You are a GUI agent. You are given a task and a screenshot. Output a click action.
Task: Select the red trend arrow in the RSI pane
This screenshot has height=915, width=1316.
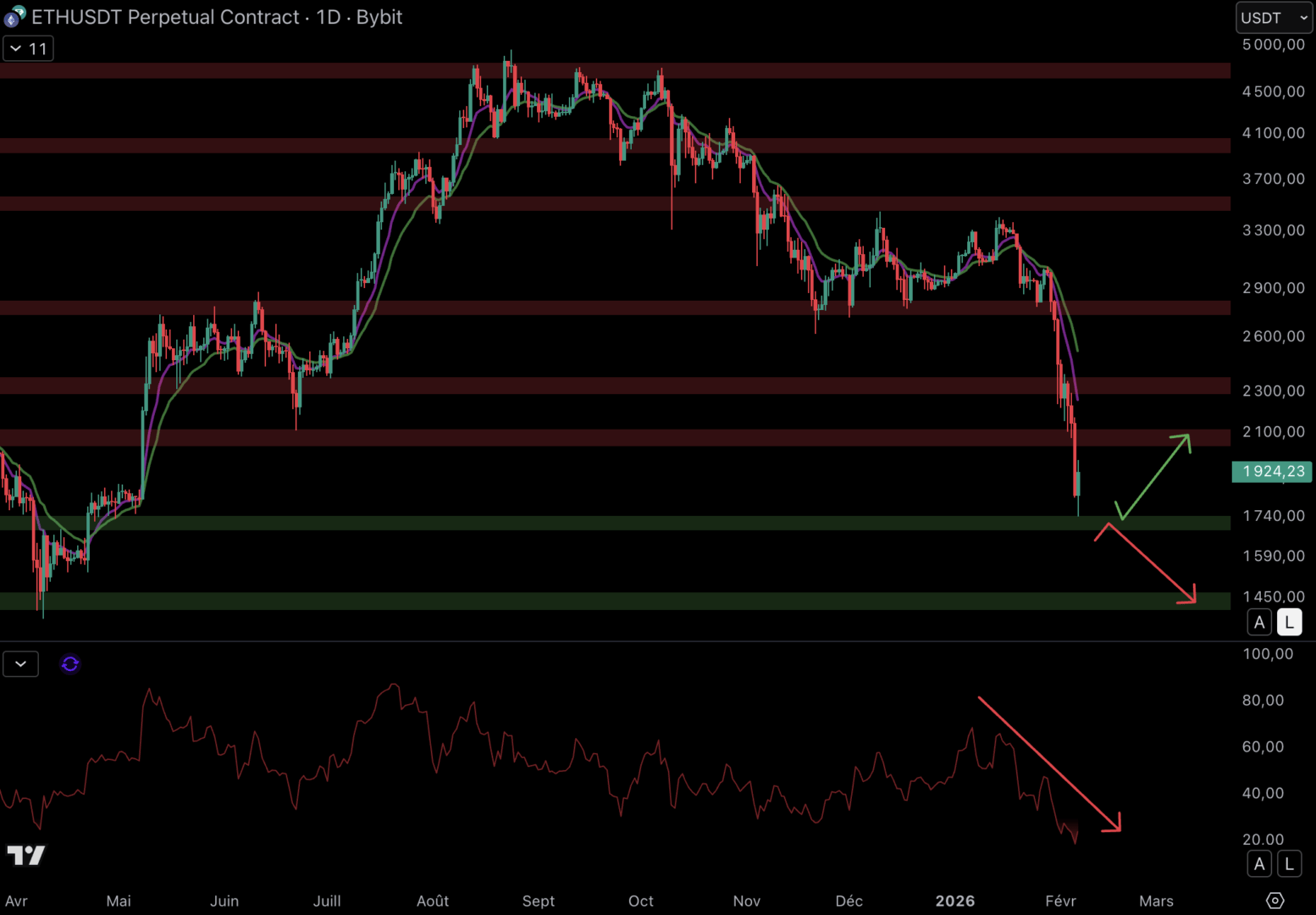click(1048, 763)
